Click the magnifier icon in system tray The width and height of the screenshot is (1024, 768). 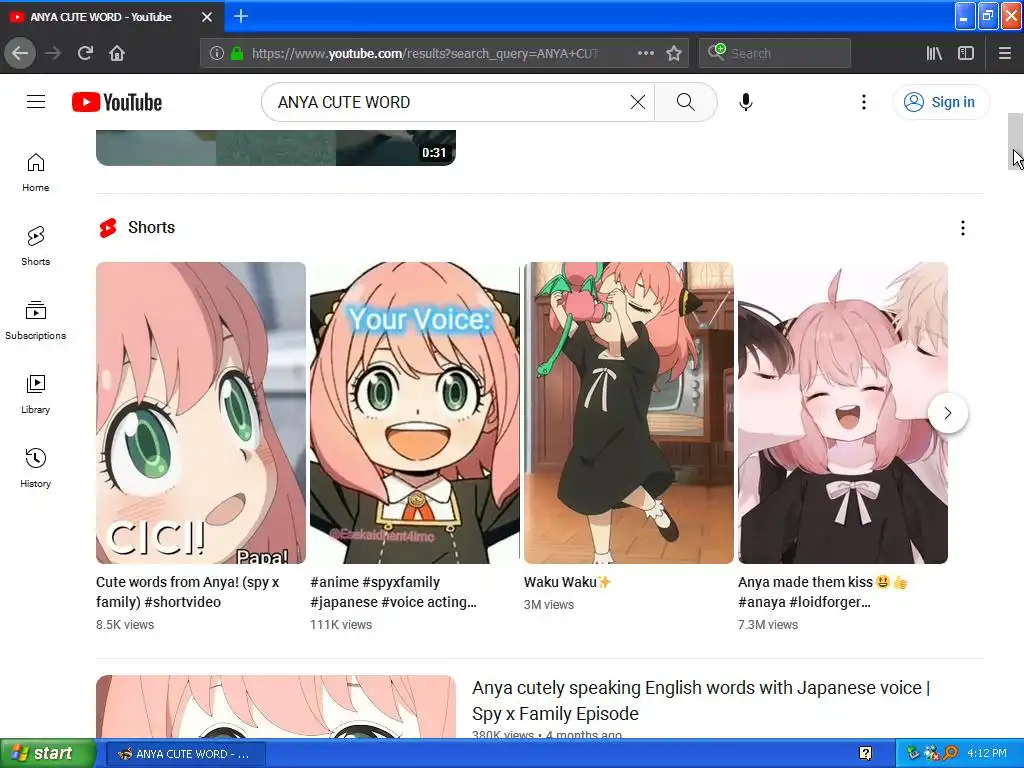(950, 753)
